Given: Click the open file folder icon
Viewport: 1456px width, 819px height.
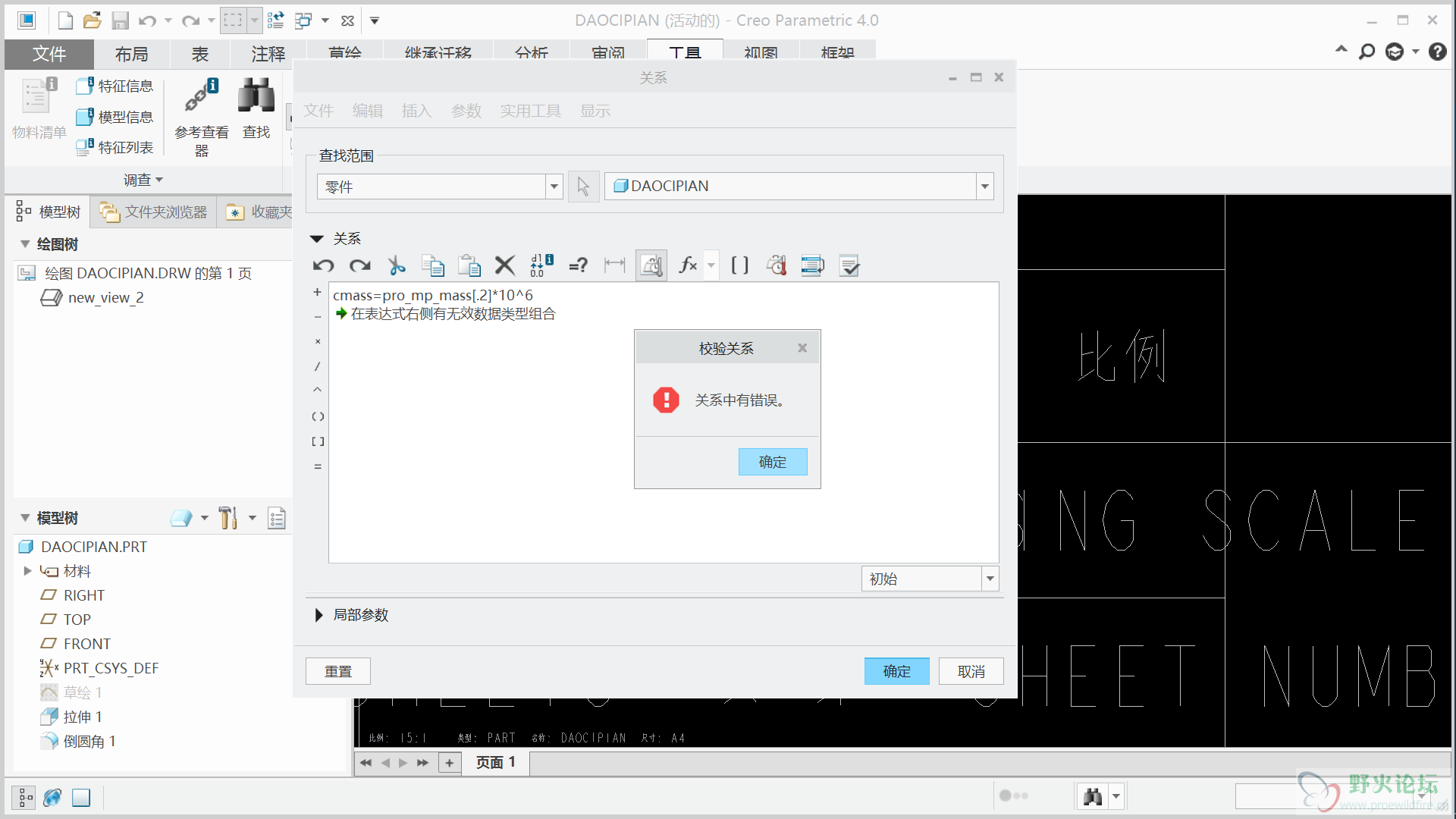Looking at the screenshot, I should click(x=93, y=20).
